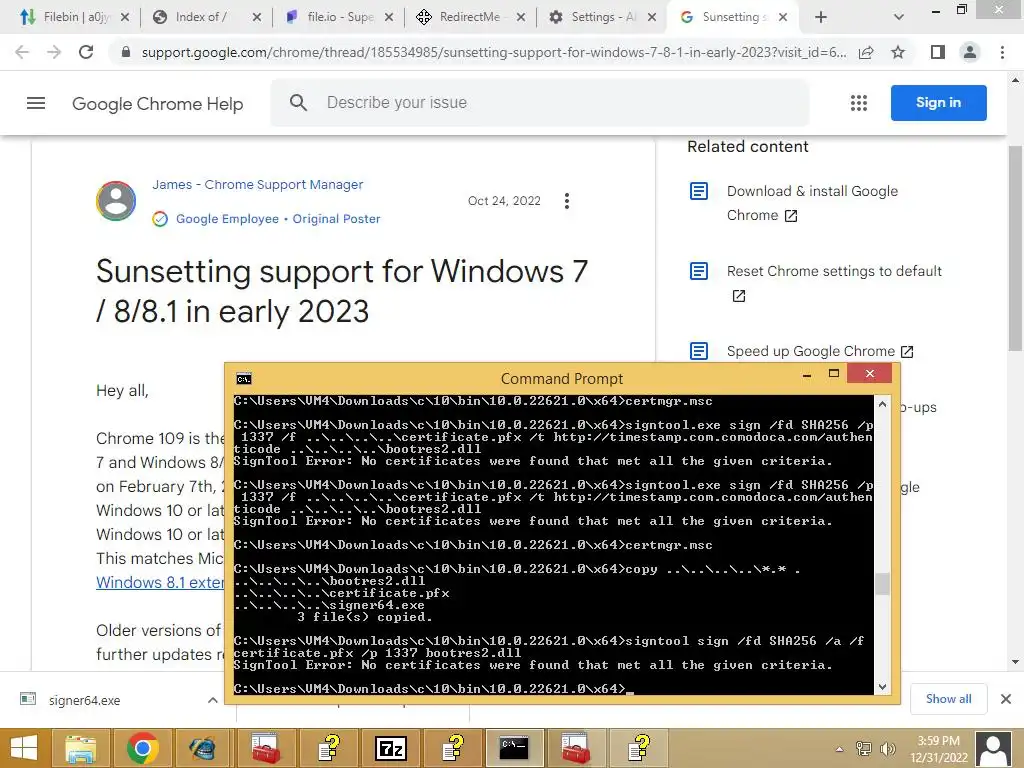Viewport: 1024px width, 768px height.
Task: Click the volume tray icon
Action: click(888, 749)
